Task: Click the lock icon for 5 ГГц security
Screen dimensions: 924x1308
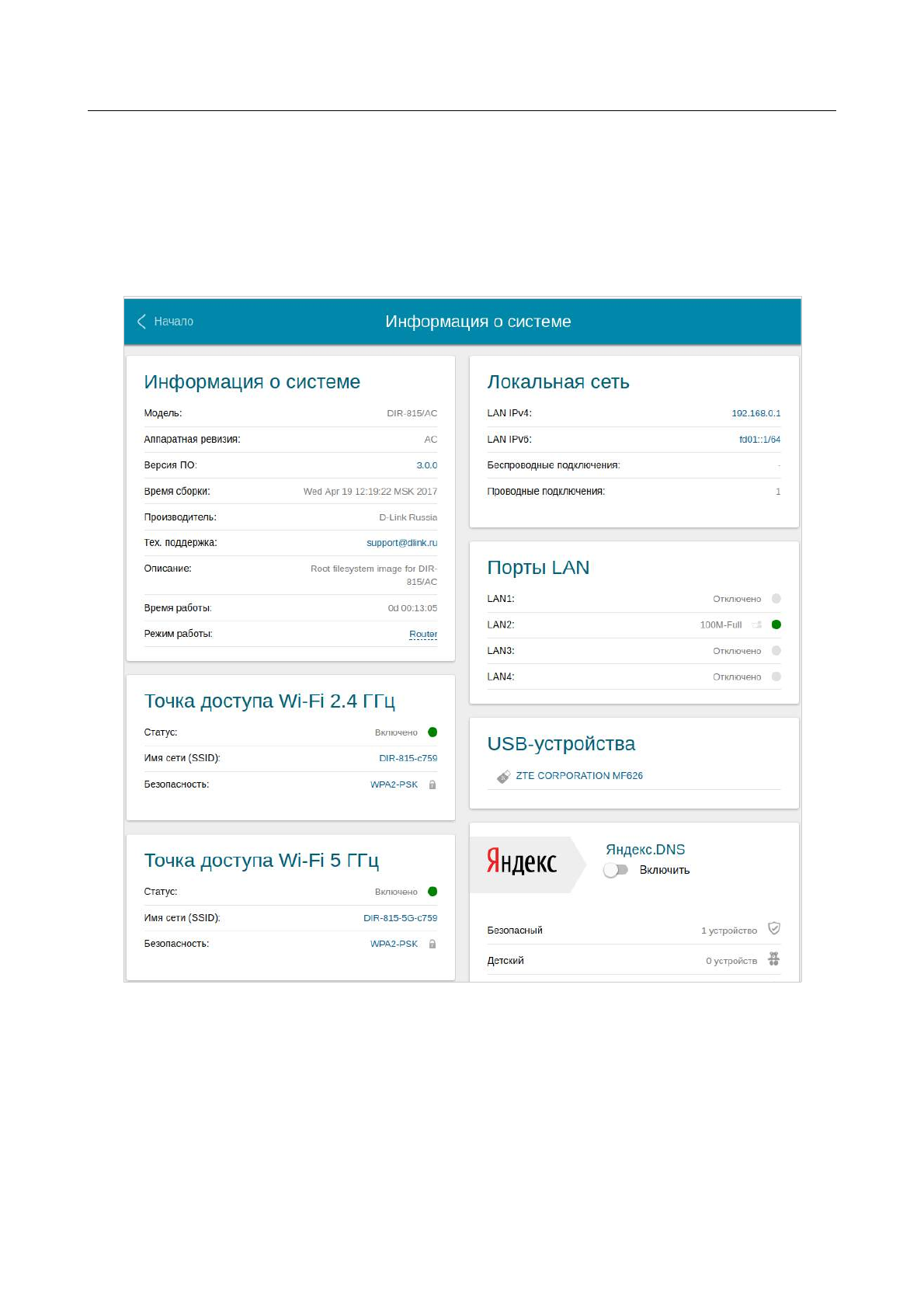Action: [x=432, y=944]
